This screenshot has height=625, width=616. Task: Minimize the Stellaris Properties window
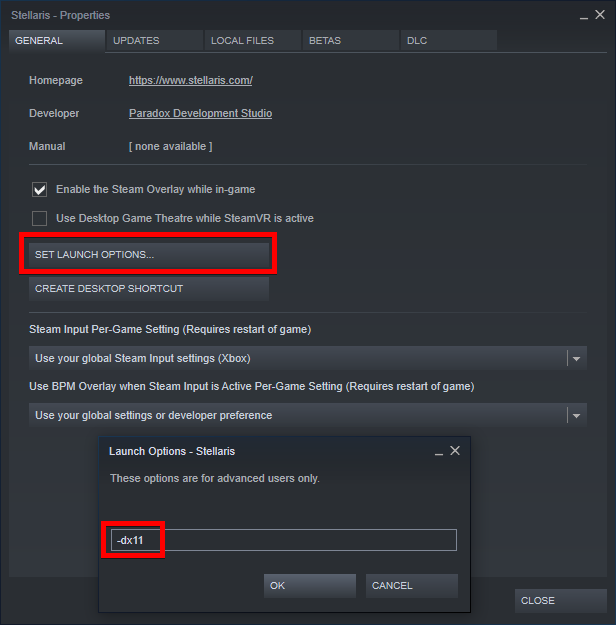[584, 16]
